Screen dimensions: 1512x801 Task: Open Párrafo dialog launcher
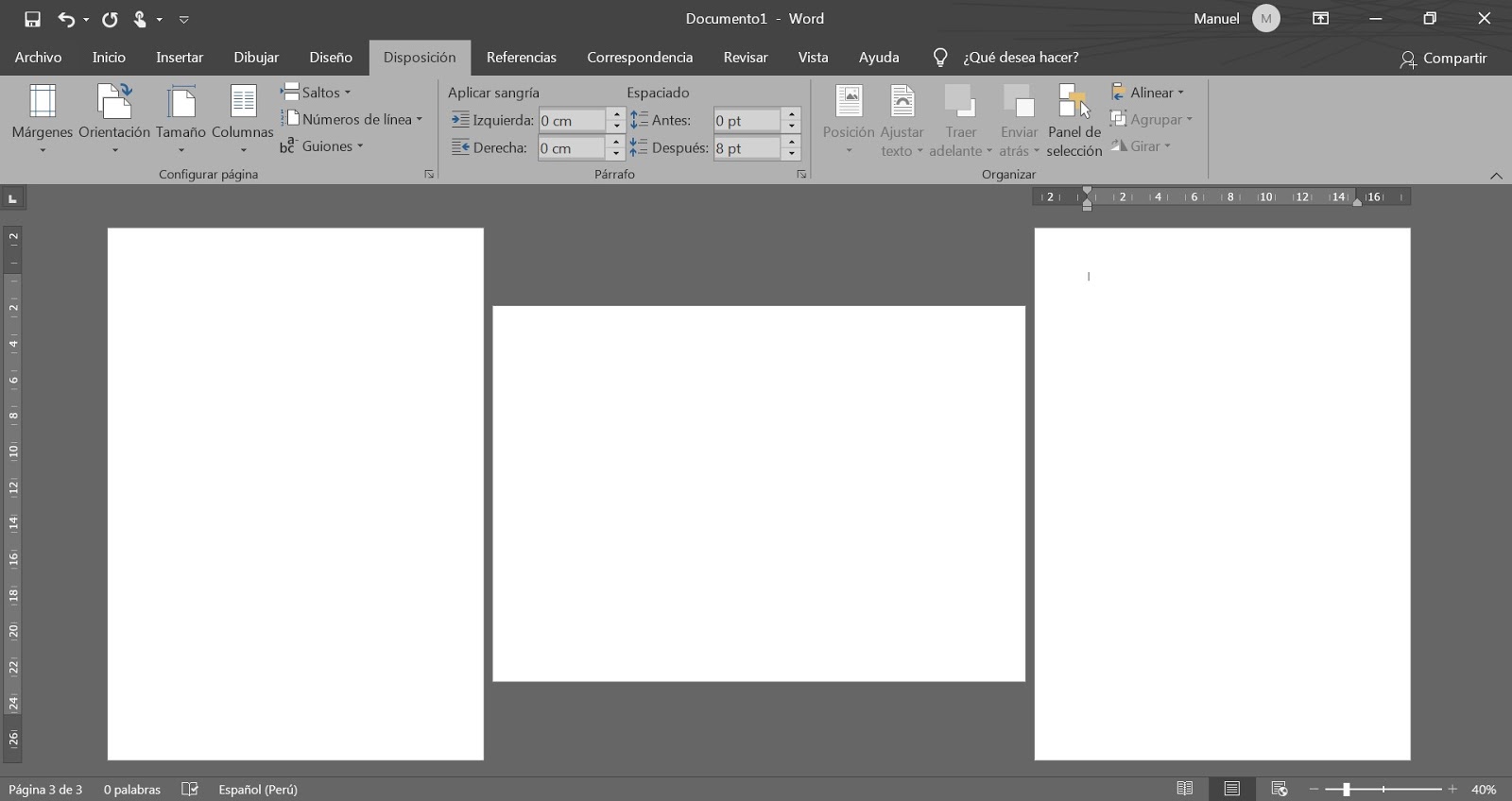(x=801, y=175)
